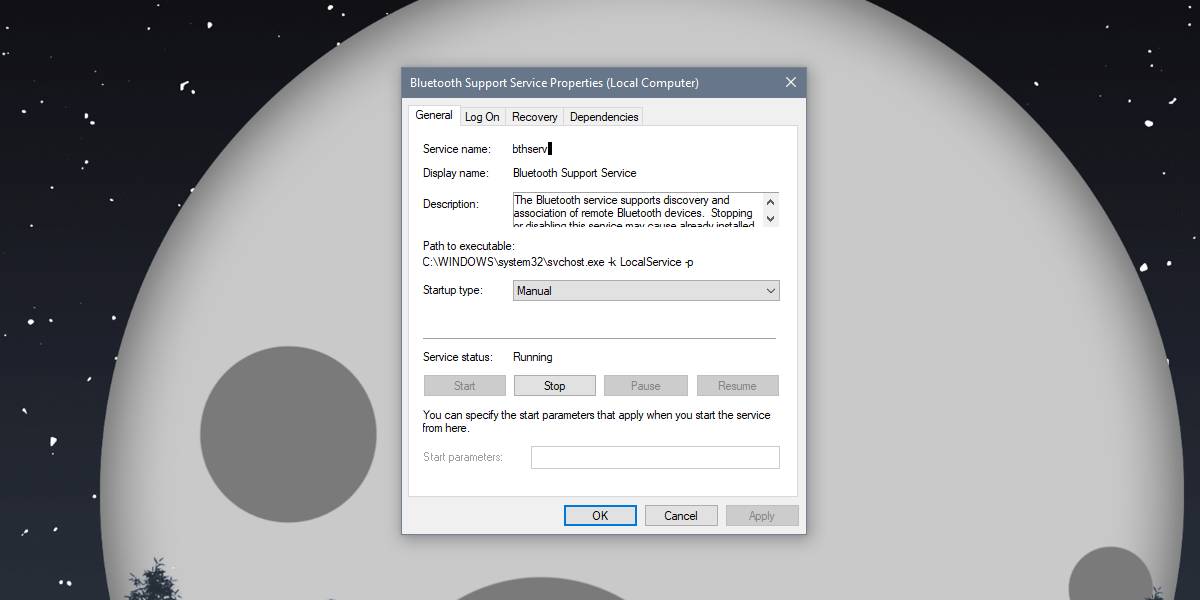
Task: Select the path to executable text
Action: [558, 262]
